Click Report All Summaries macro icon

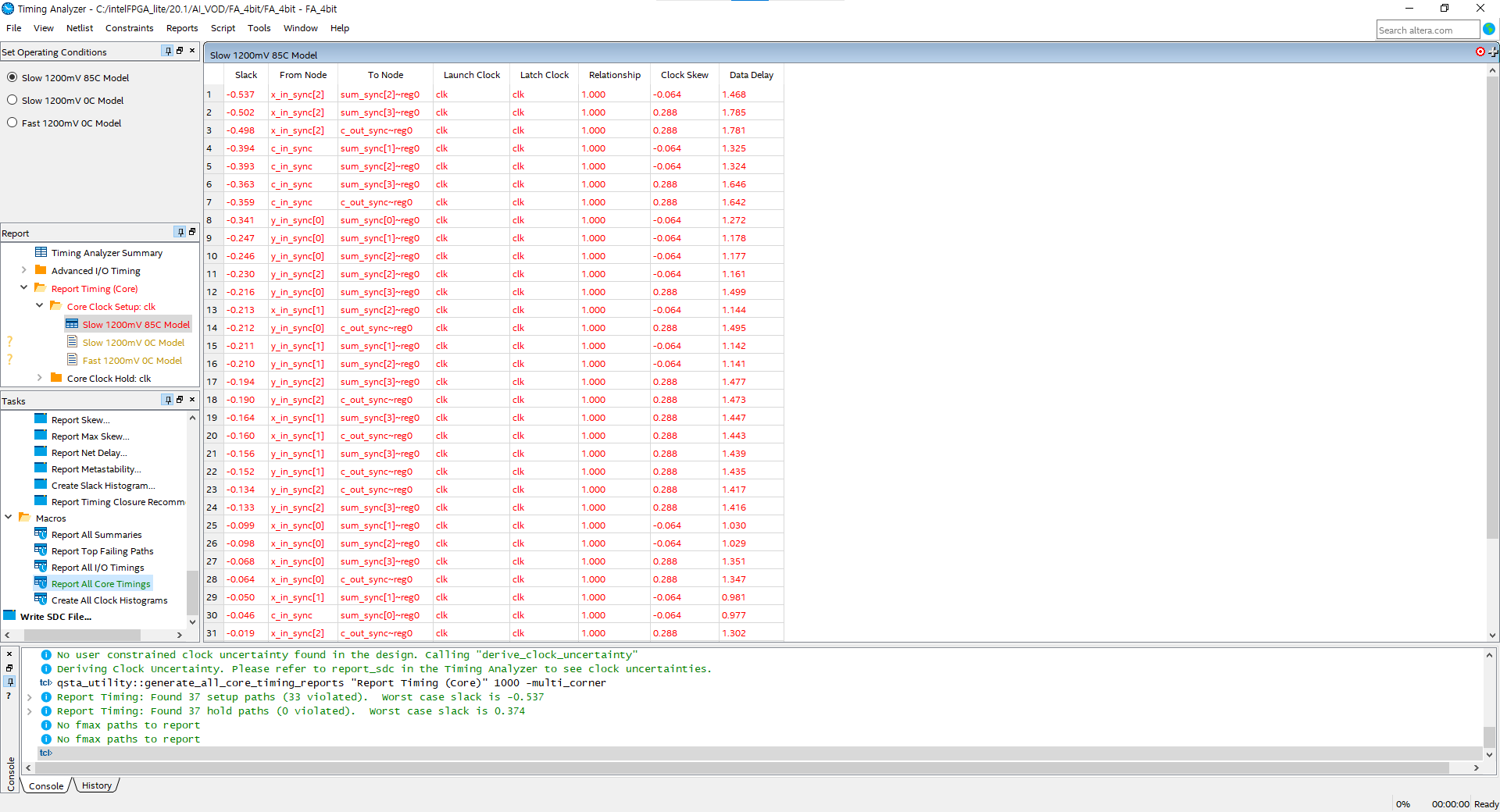pyautogui.click(x=41, y=534)
